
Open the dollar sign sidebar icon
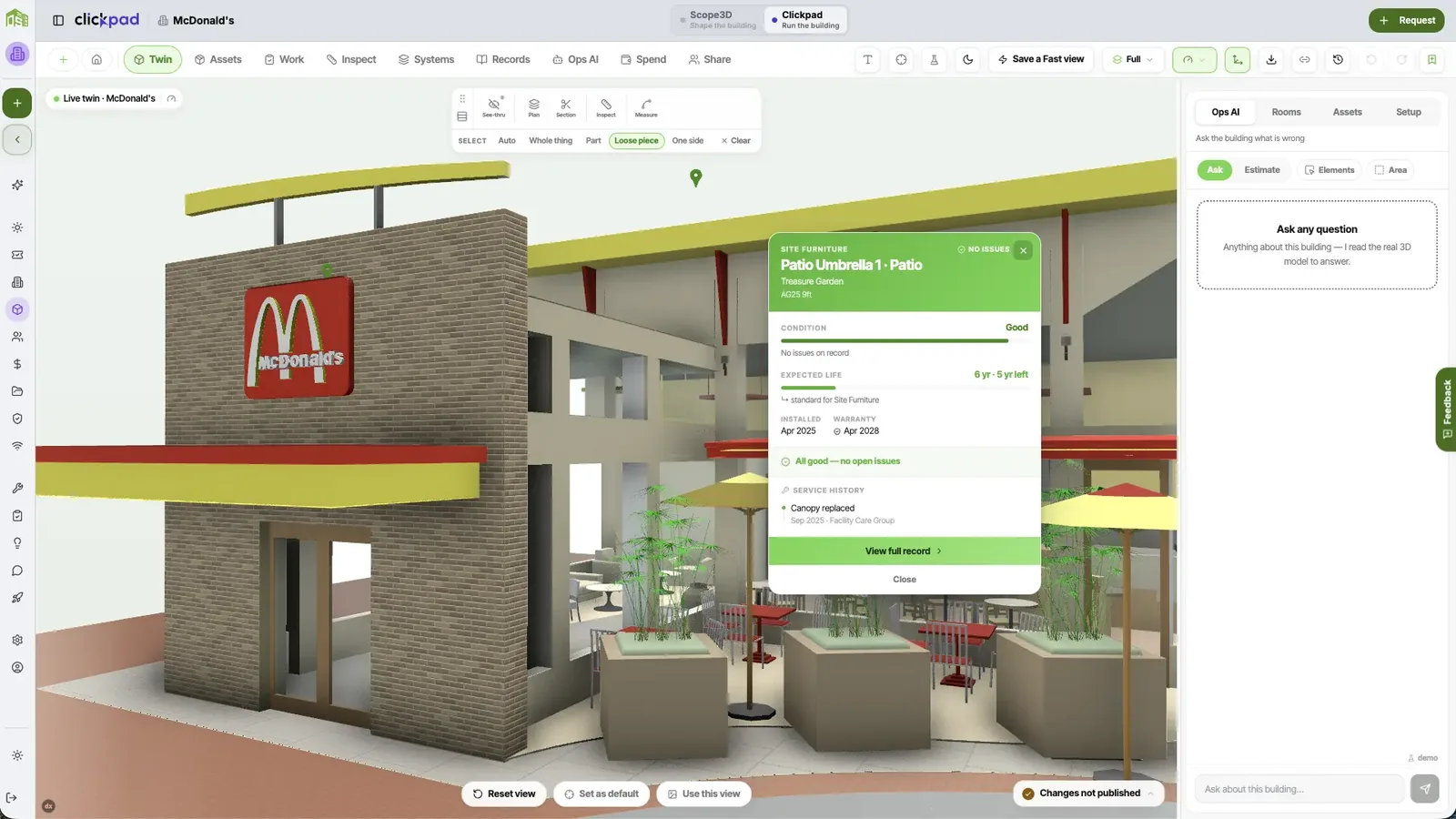pos(17,364)
